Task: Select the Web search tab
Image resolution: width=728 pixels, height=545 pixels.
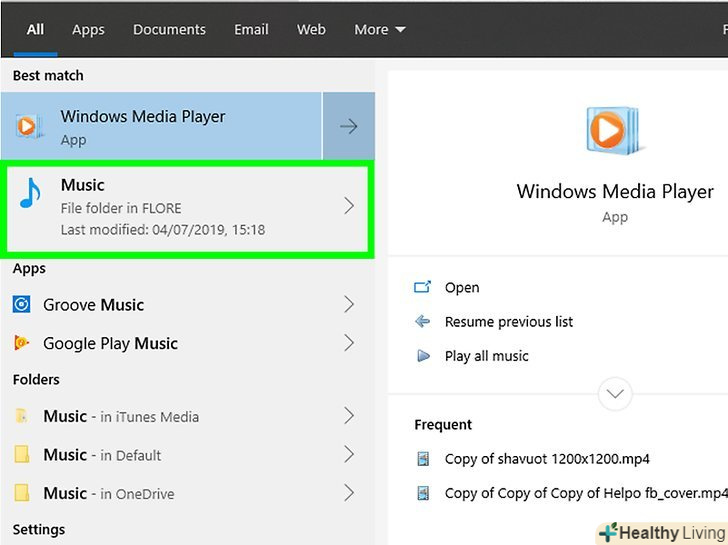Action: tap(311, 30)
